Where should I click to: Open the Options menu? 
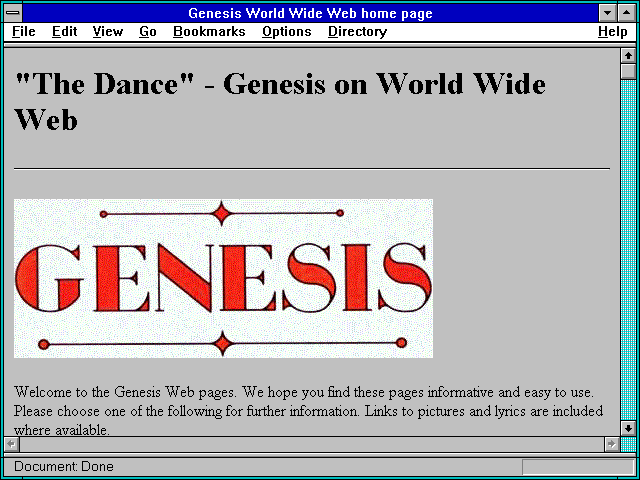287,32
